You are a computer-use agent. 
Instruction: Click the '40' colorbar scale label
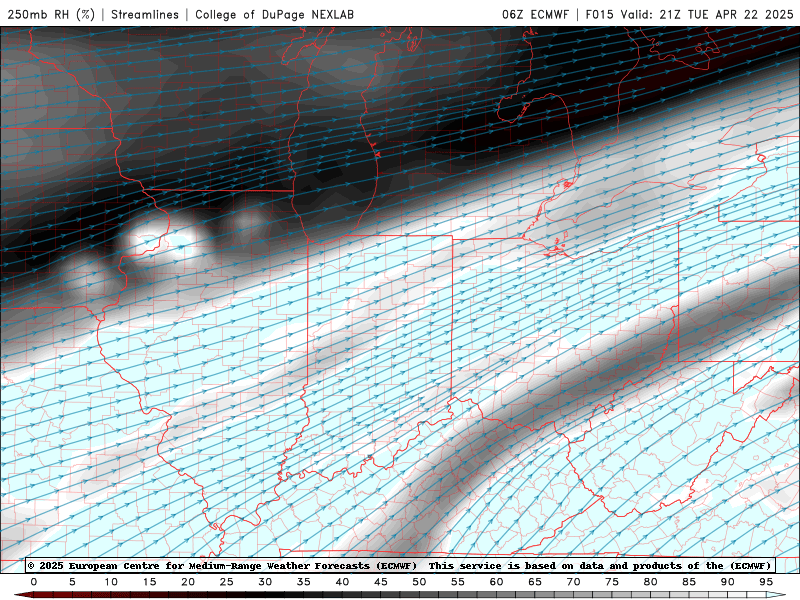click(342, 582)
